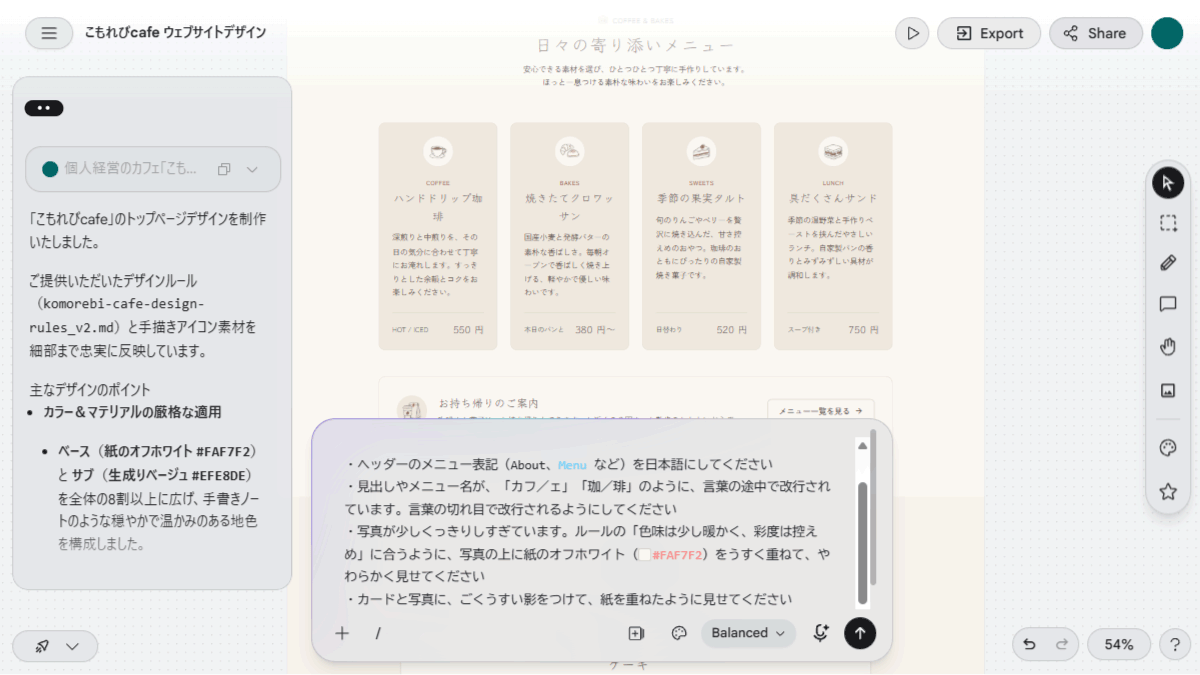Click the 550 円 price on the coffee card

point(468,330)
